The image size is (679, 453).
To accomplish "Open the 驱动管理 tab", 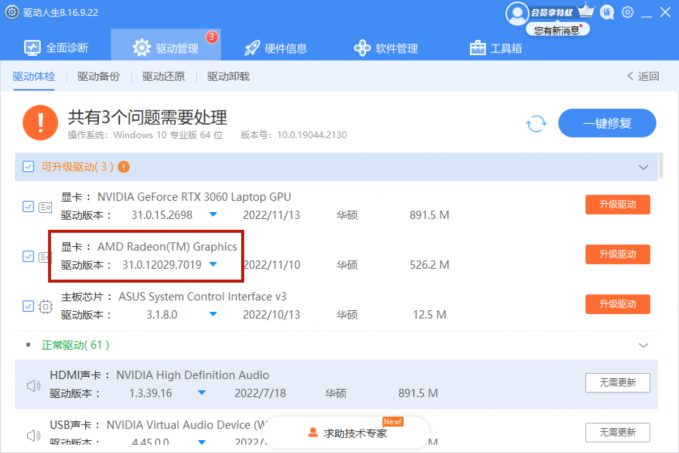I will pyautogui.click(x=166, y=45).
